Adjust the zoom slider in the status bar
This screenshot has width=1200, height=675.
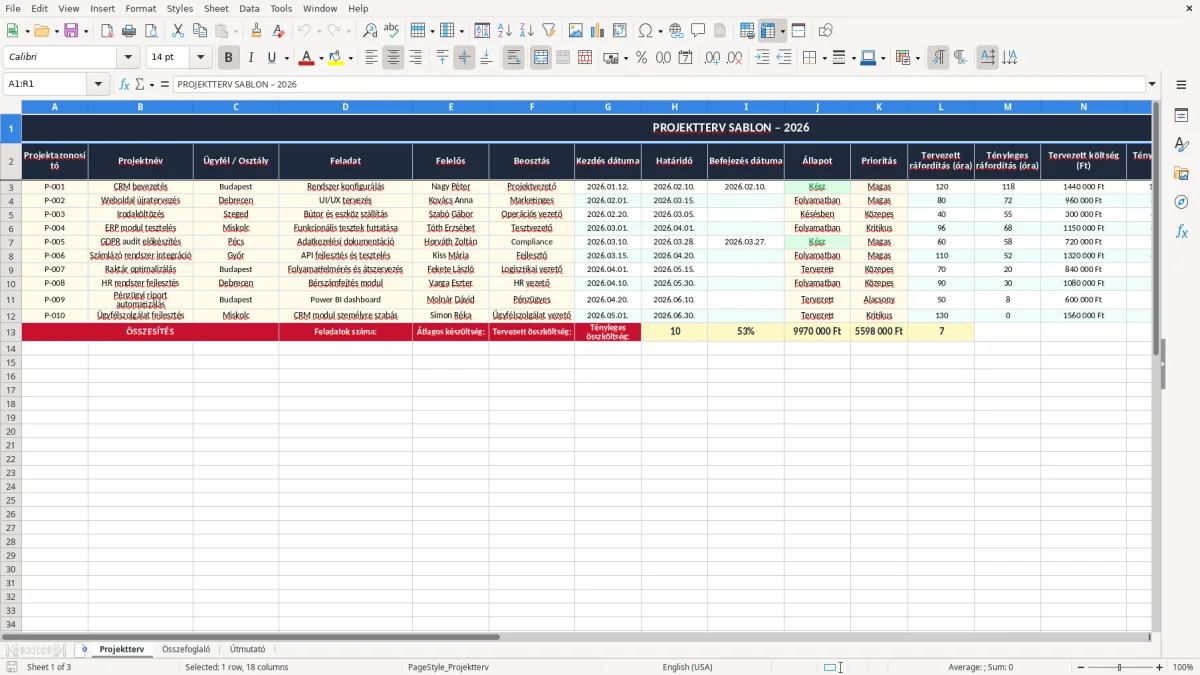point(1119,667)
